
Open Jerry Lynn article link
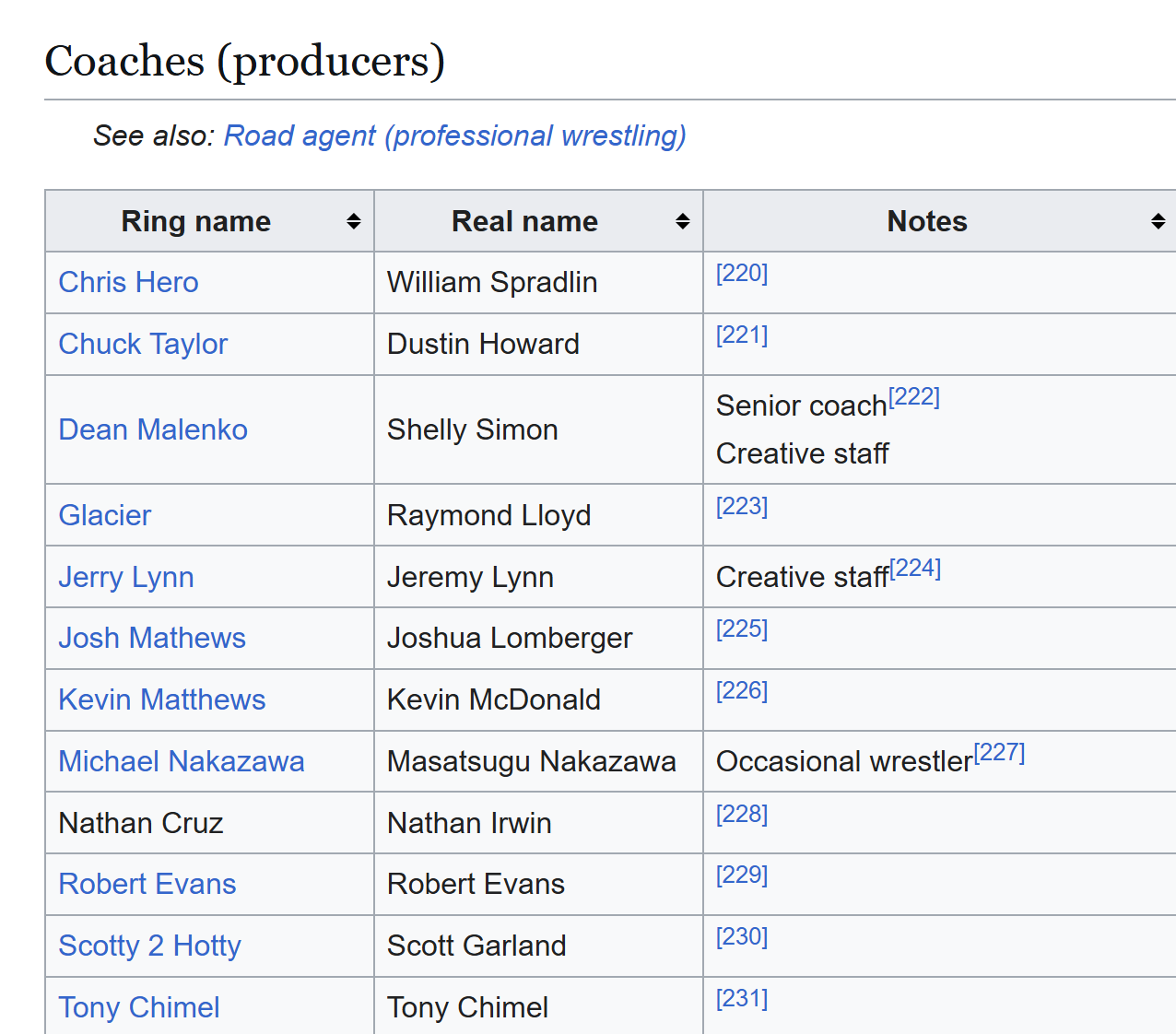pyautogui.click(x=126, y=577)
